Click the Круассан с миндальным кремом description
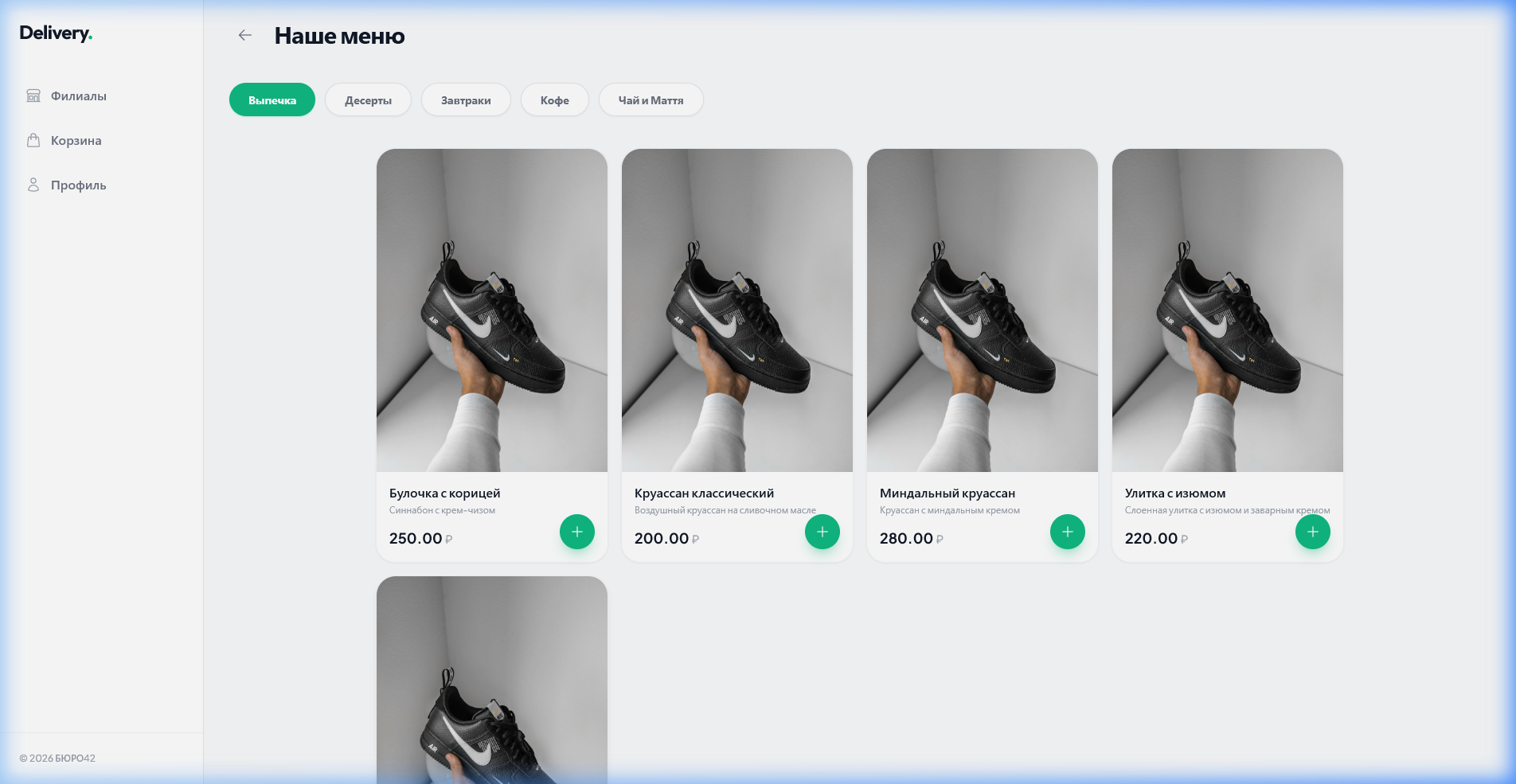The height and width of the screenshot is (784, 1516). [x=950, y=510]
